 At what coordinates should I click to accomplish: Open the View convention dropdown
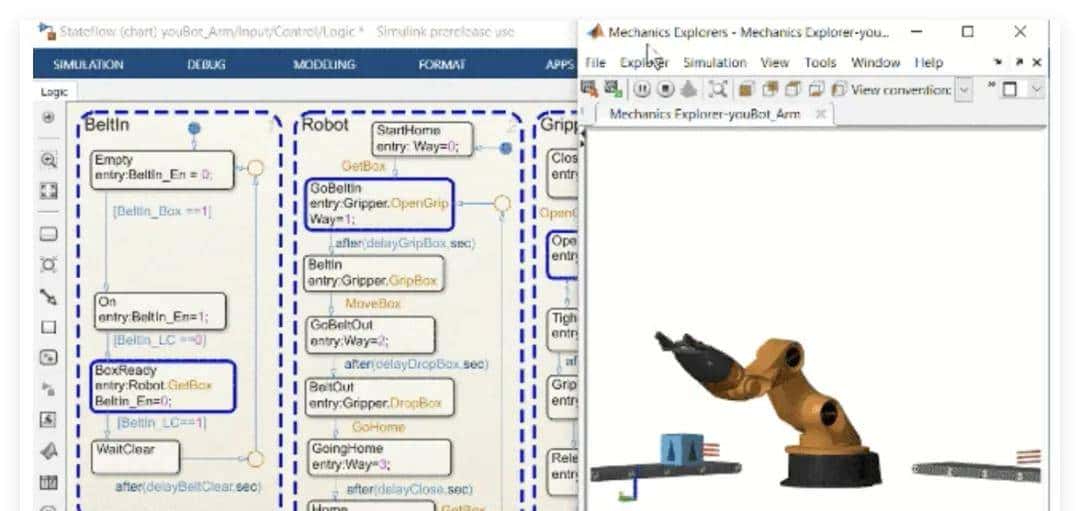tap(963, 90)
